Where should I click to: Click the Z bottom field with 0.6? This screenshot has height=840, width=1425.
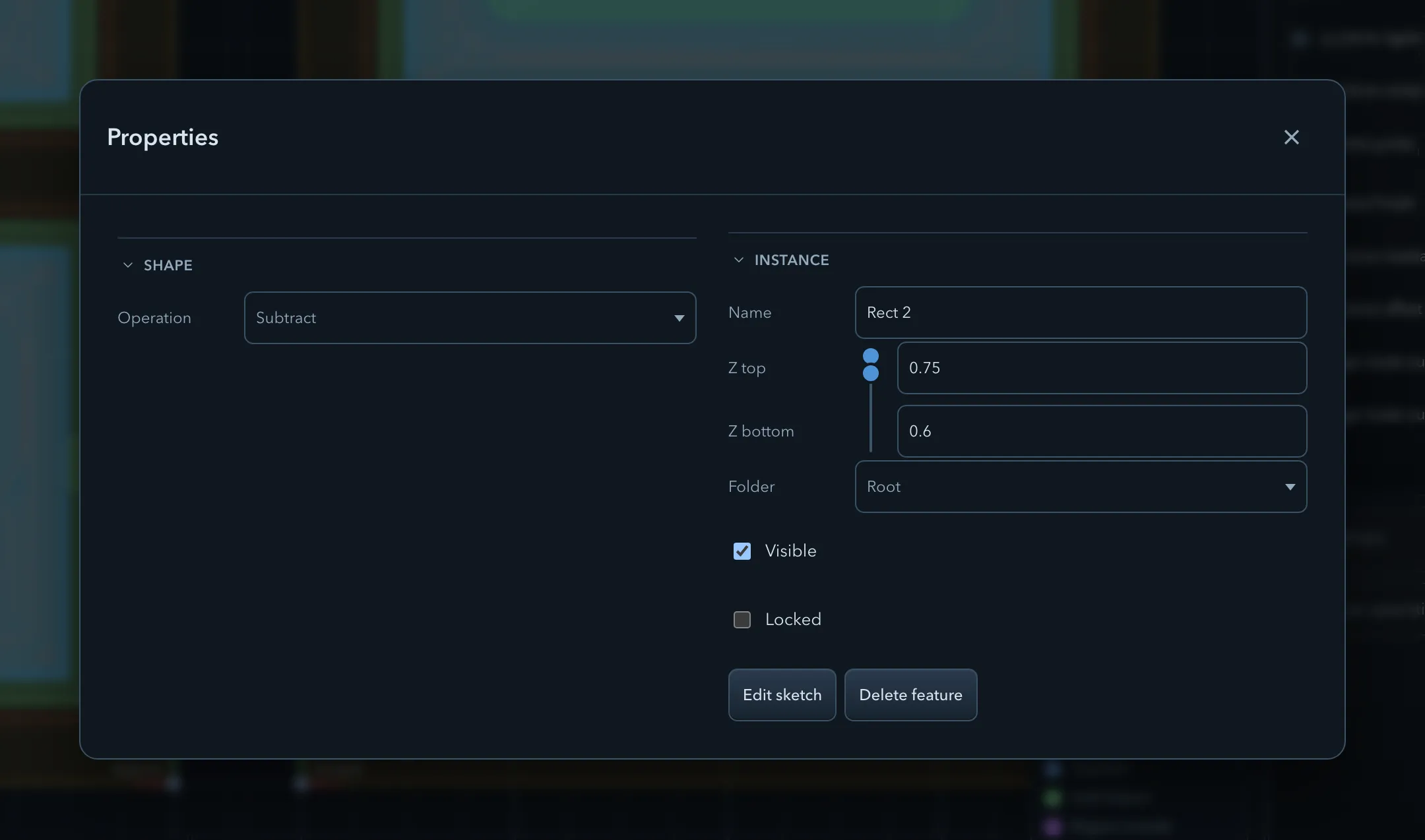coord(1102,431)
